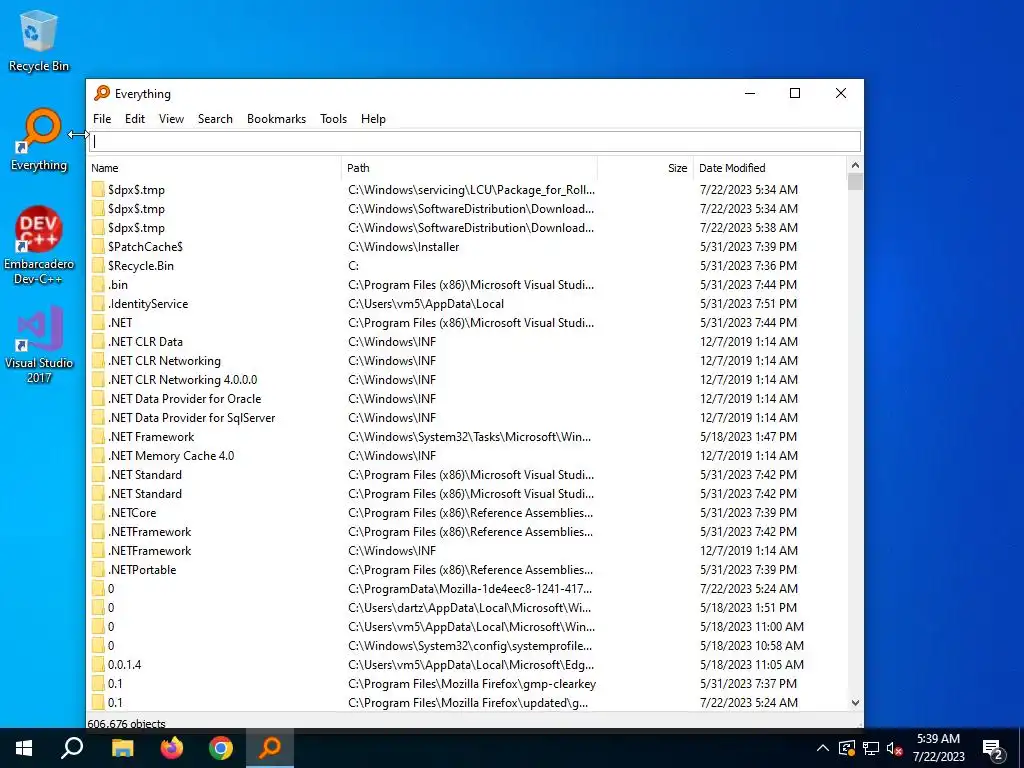Minimize the Everything window

point(750,93)
